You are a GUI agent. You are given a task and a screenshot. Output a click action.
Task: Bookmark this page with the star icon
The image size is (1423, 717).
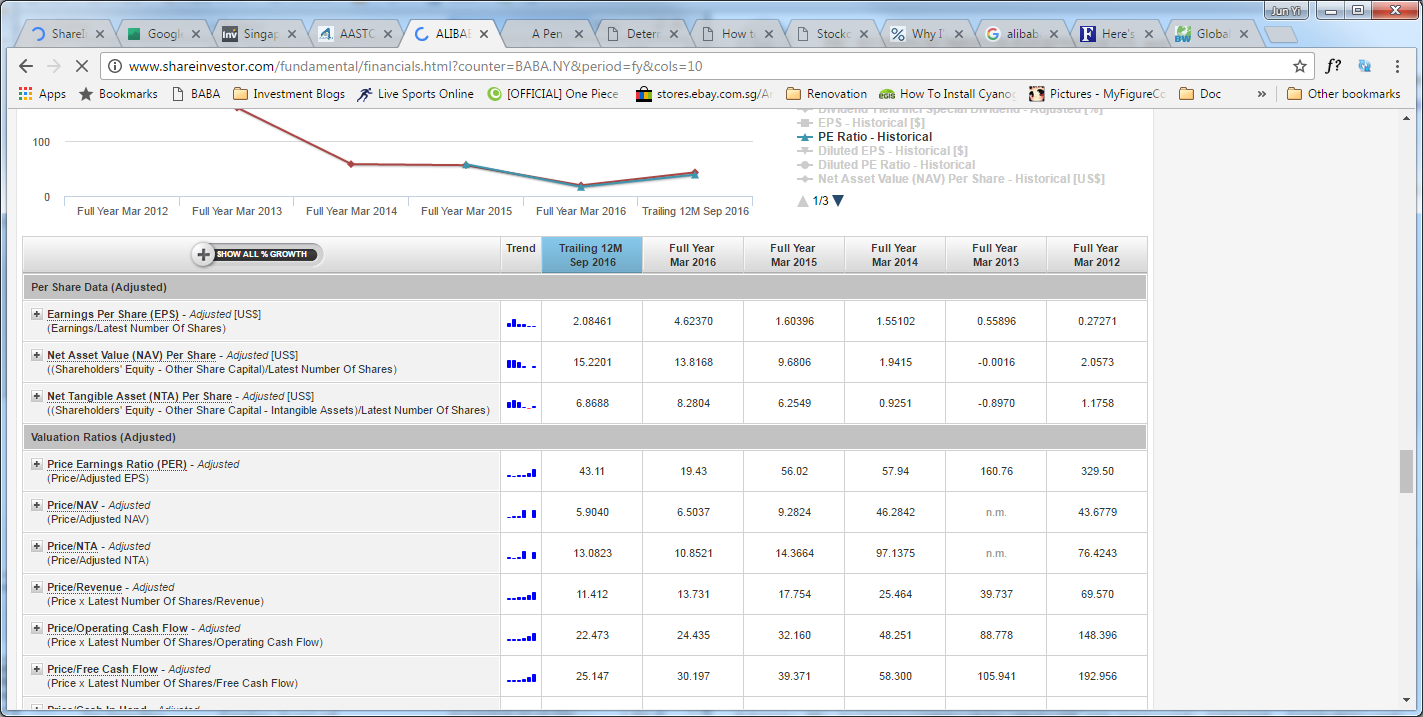click(1300, 66)
